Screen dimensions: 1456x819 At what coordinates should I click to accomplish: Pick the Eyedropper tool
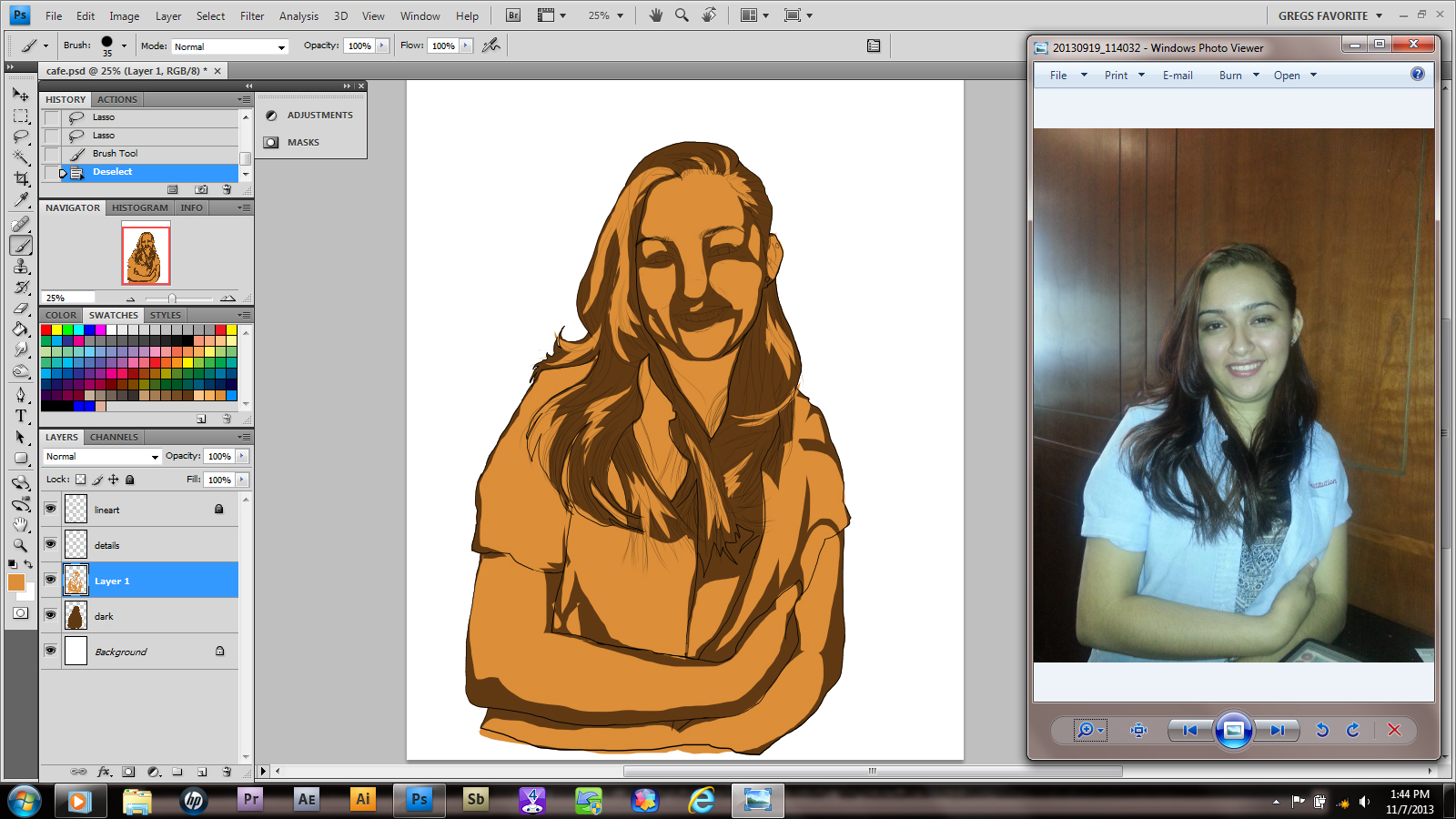point(21,199)
